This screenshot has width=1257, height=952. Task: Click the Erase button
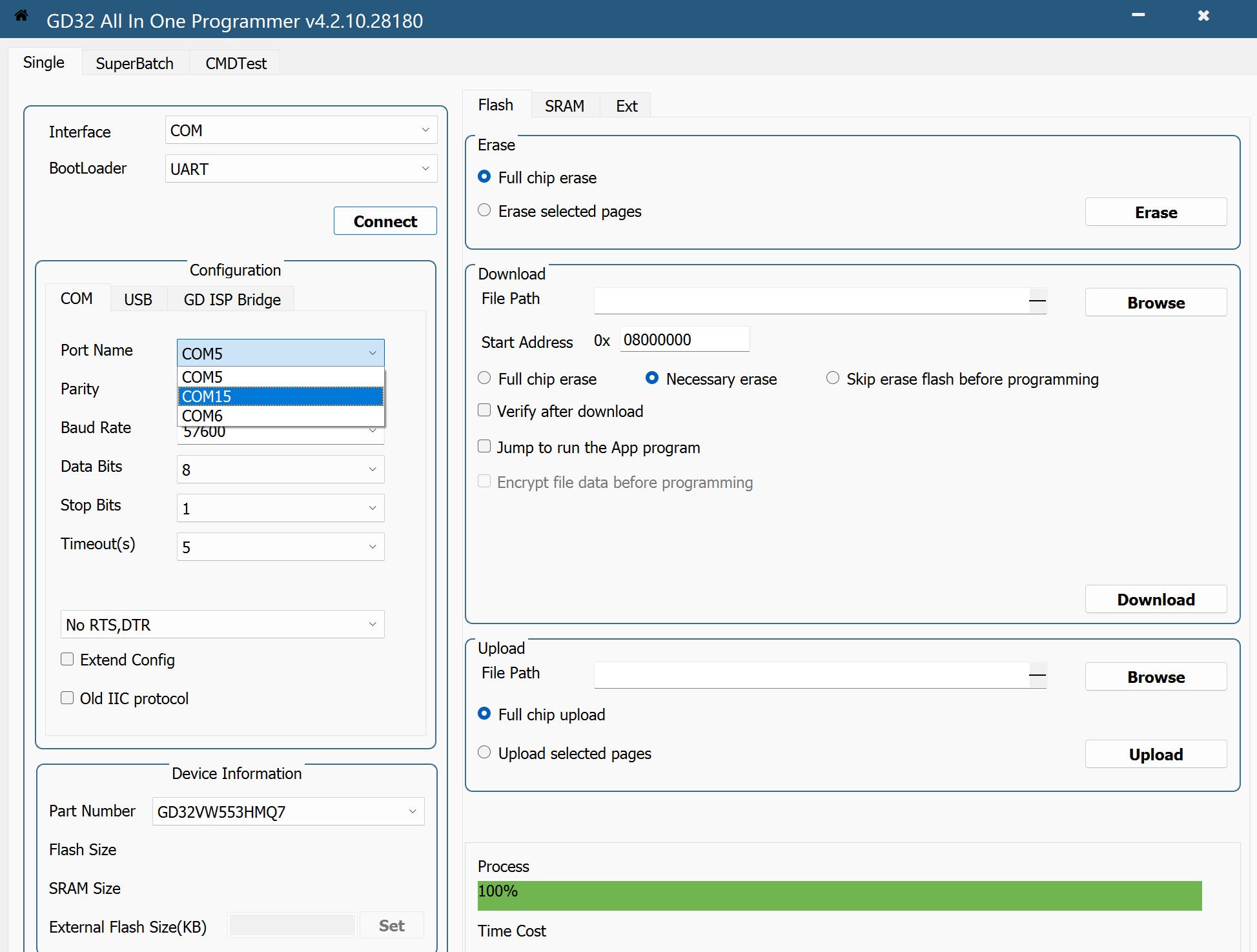[1156, 212]
